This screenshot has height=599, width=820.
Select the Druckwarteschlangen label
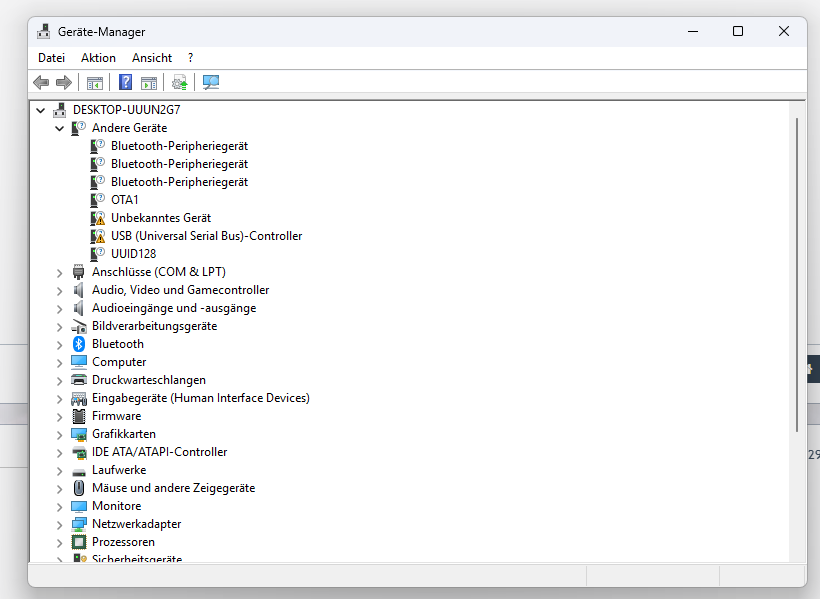coord(149,380)
